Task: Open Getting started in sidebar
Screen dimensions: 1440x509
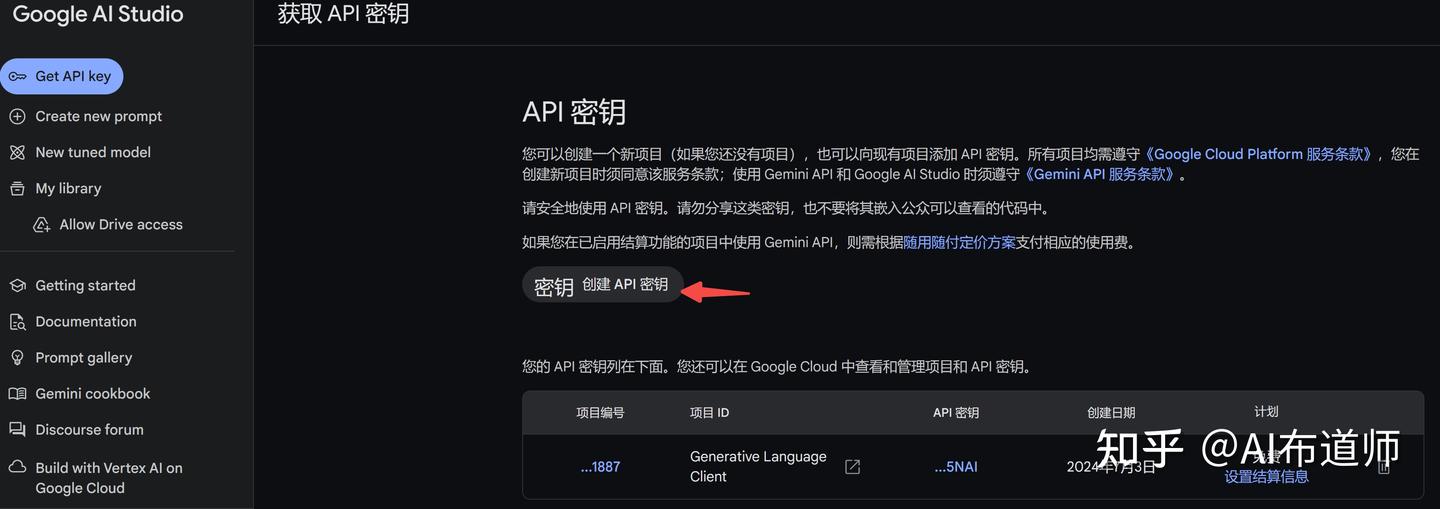Action: pos(85,285)
